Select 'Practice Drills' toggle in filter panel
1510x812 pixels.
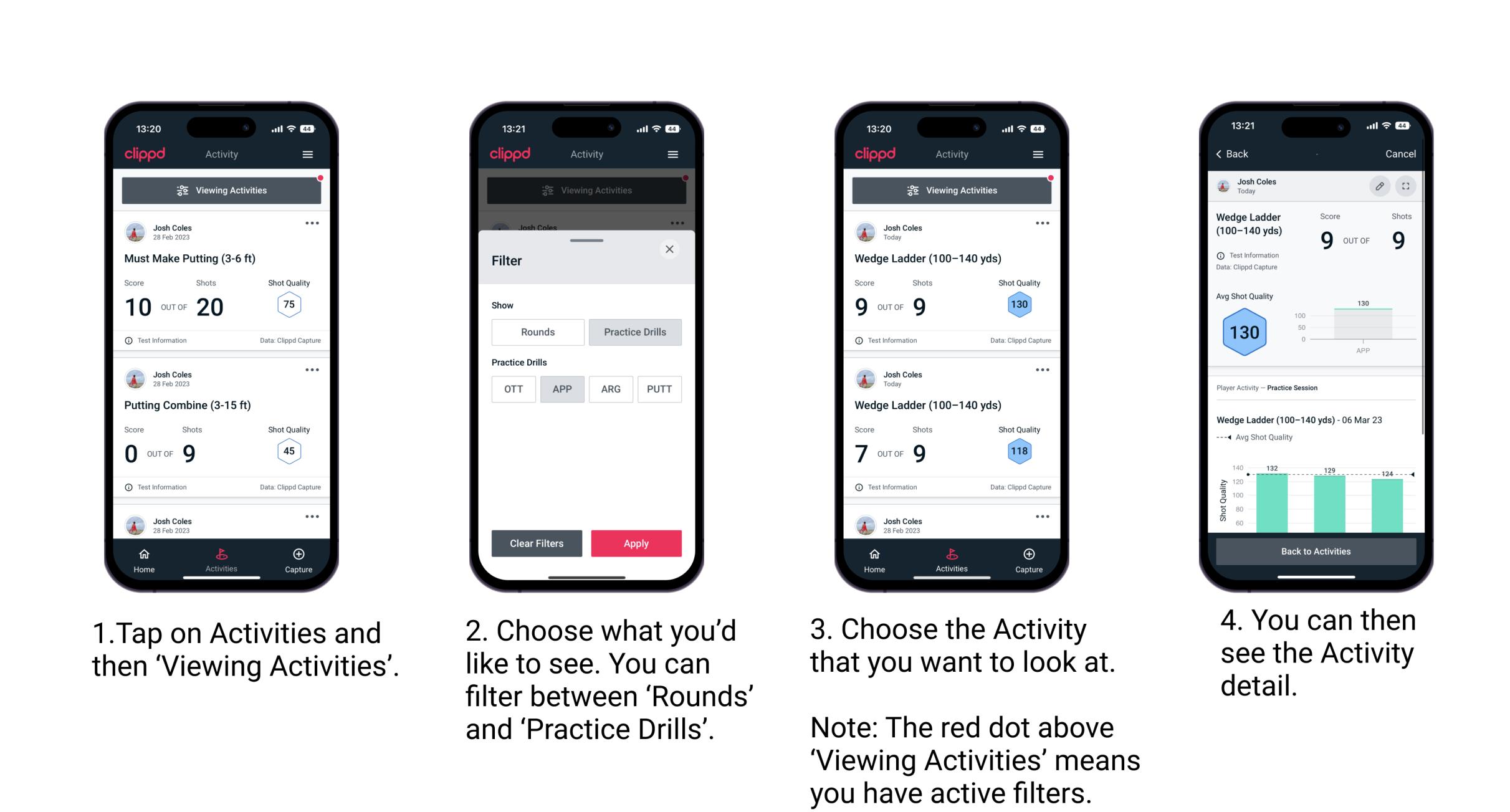635,332
